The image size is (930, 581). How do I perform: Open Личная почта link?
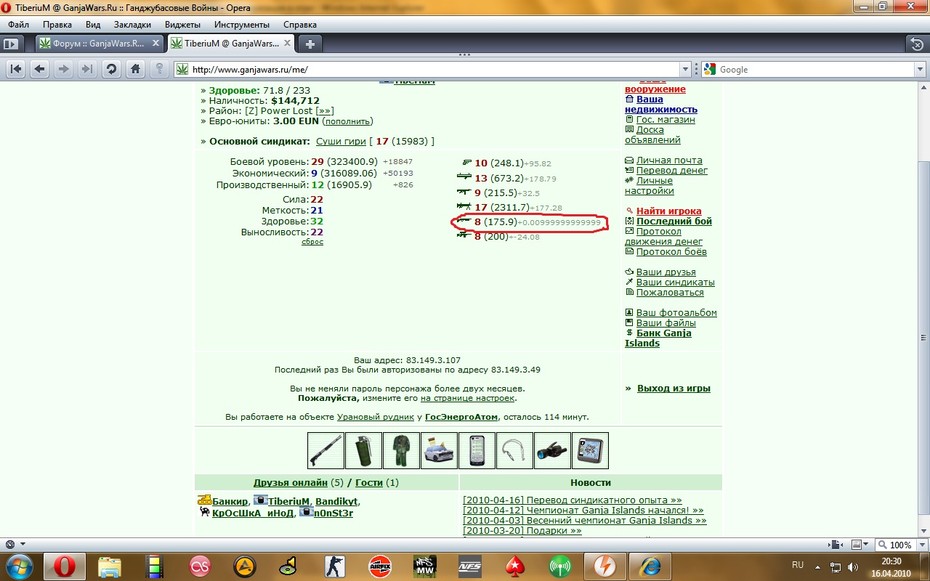(669, 160)
